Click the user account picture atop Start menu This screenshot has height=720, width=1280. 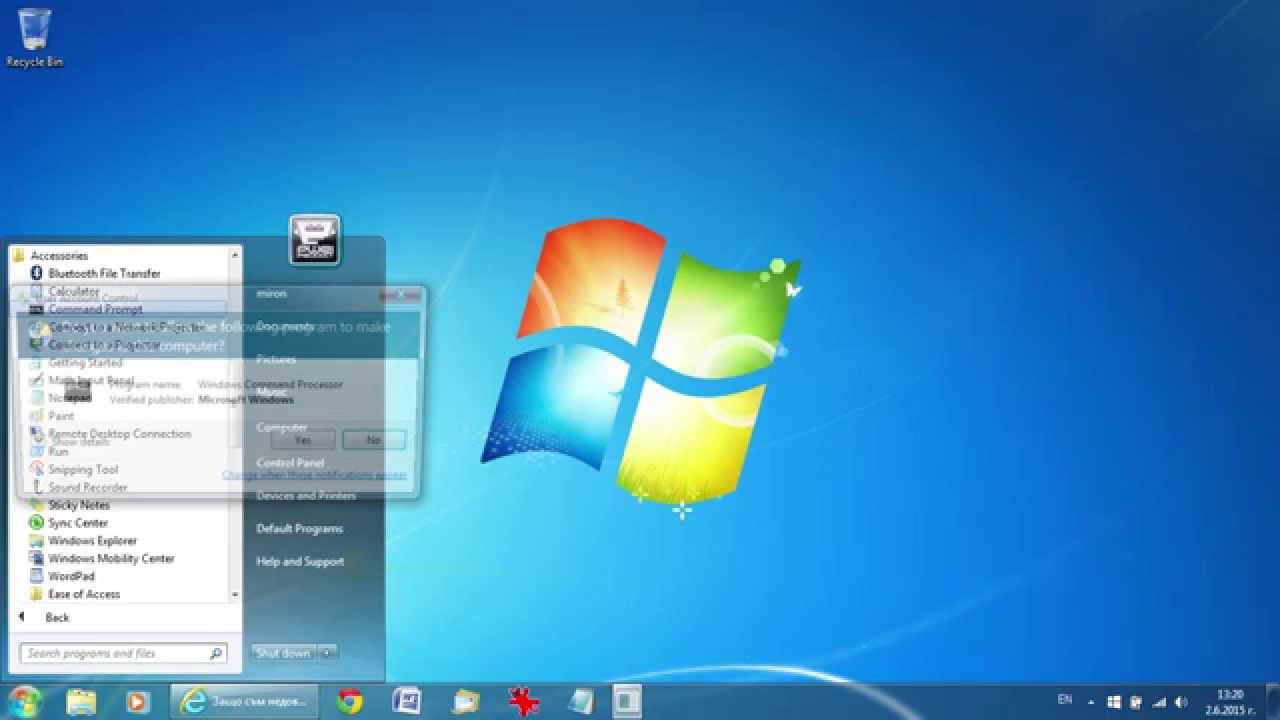click(x=315, y=240)
